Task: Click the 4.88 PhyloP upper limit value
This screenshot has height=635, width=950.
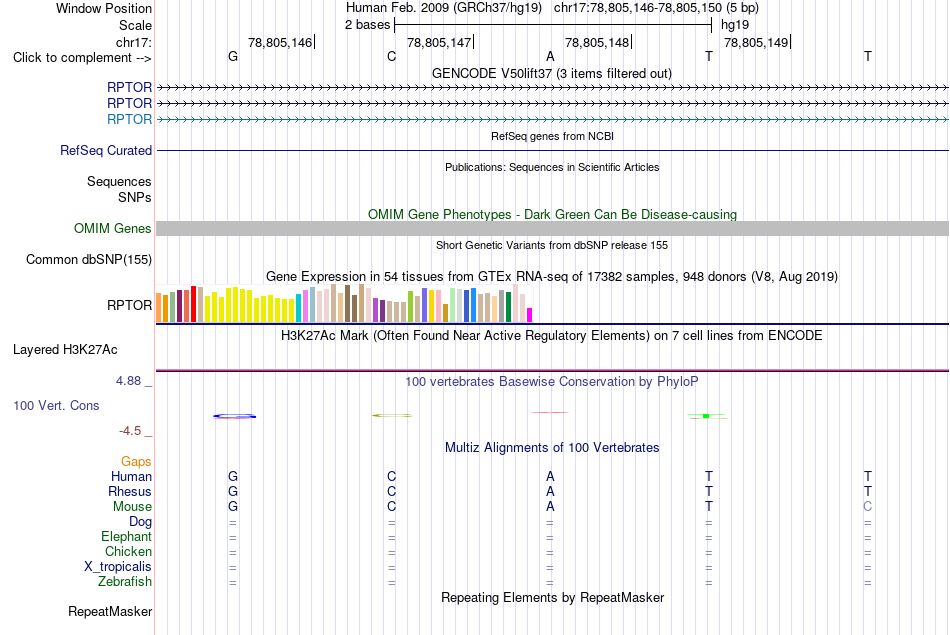Action: click(x=128, y=381)
